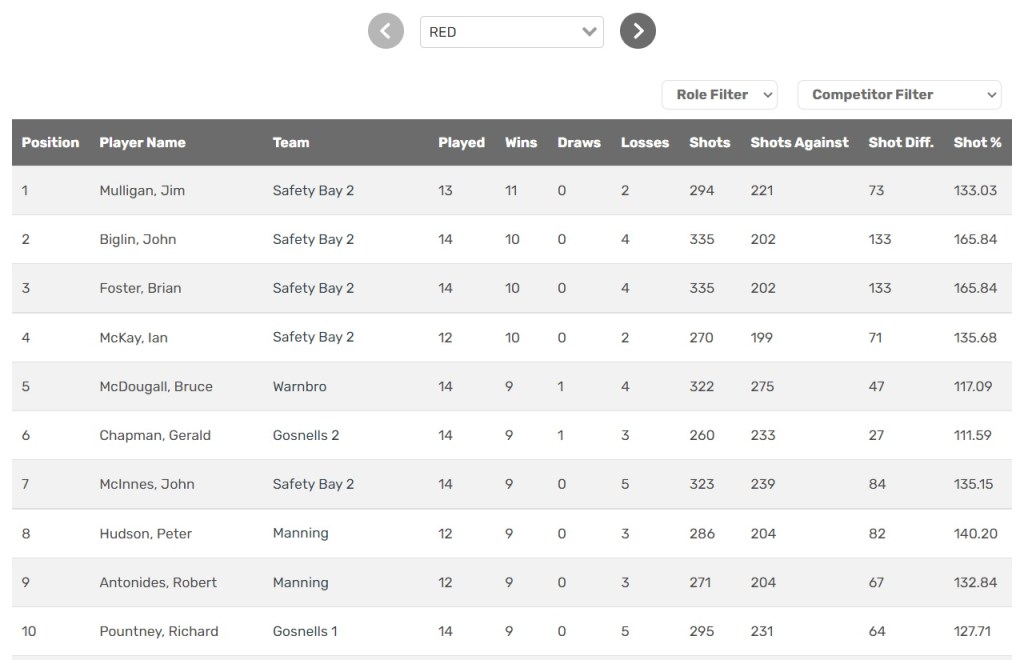The height and width of the screenshot is (660, 1024).
Task: Click the Shot Diff. column header
Action: pos(901,143)
